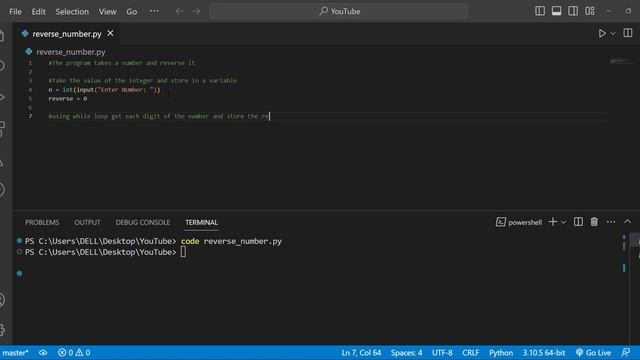This screenshot has height=360, width=640.
Task: Click the YouTube command center search box
Action: (x=338, y=11)
